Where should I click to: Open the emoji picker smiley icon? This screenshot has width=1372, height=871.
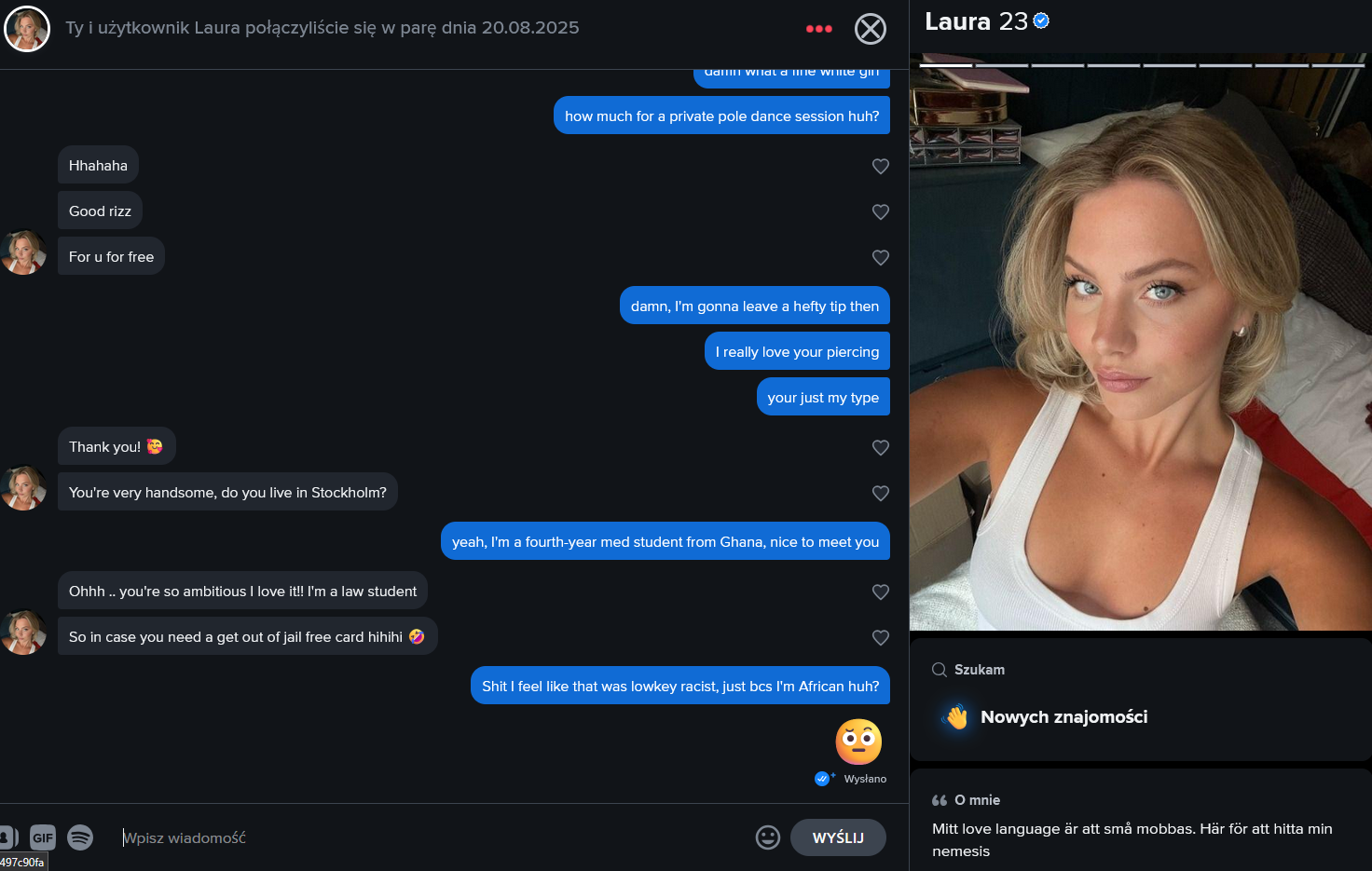(768, 837)
